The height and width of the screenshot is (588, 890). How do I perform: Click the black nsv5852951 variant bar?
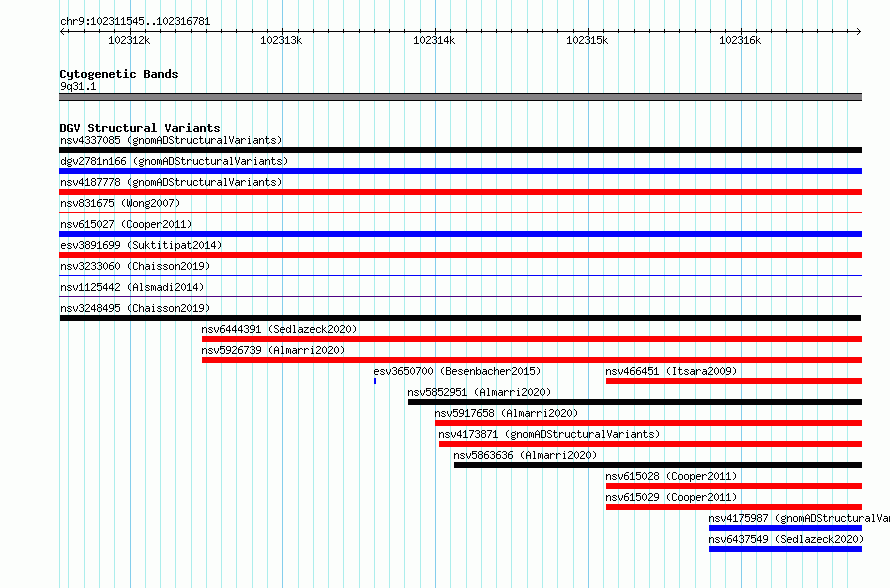[635, 402]
